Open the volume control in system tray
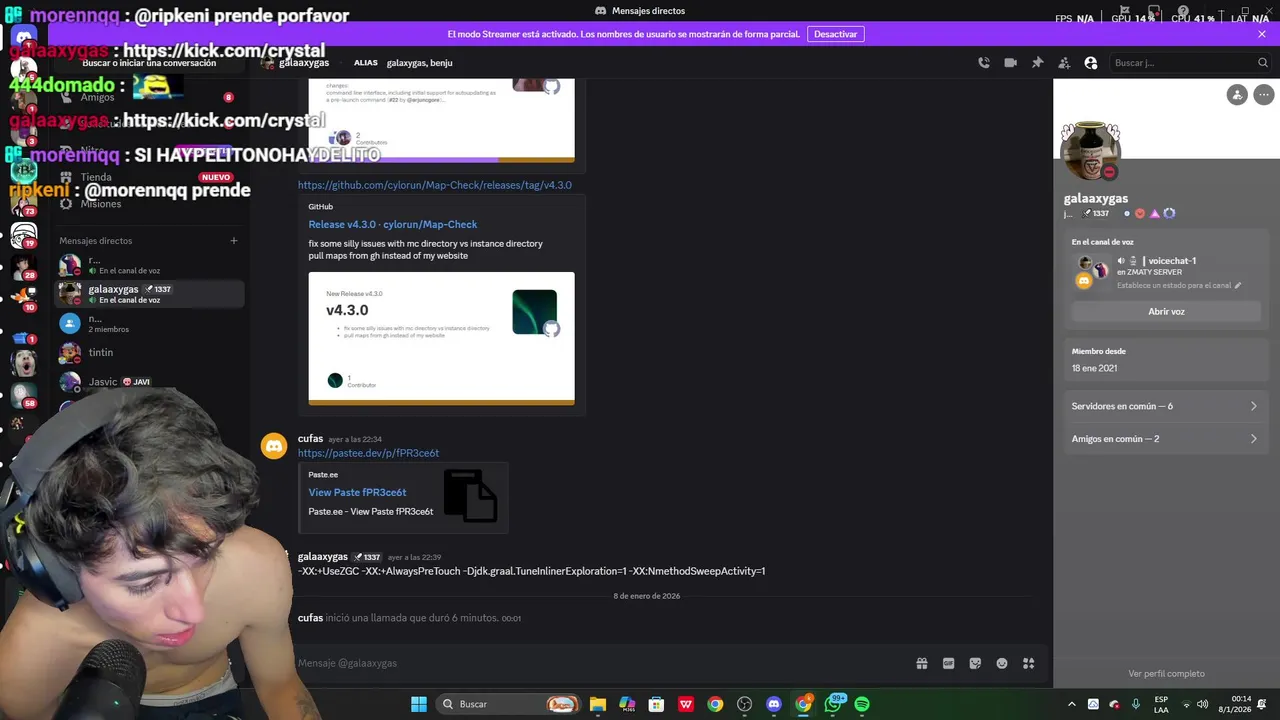 pos(1203,704)
